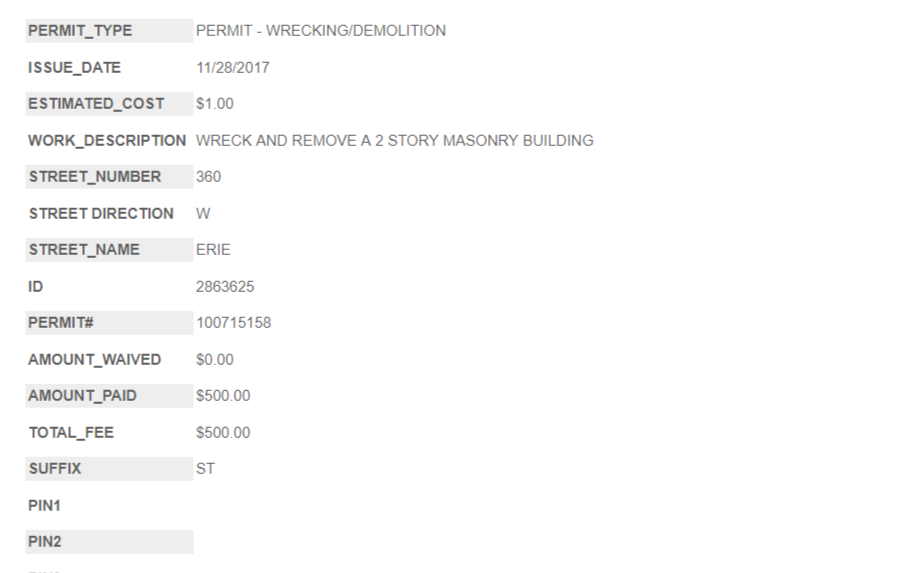Select the street number value 360
The width and height of the screenshot is (912, 573).
click(209, 177)
